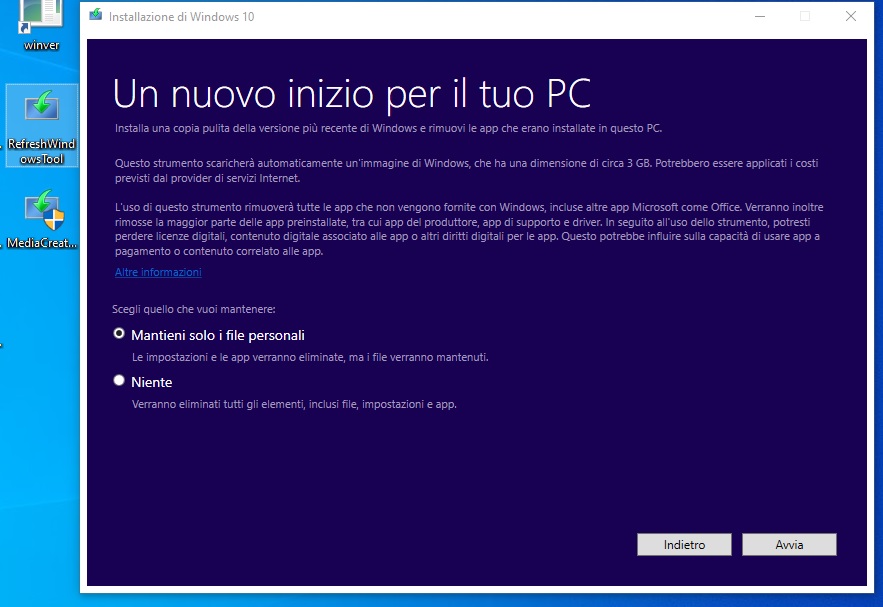Click the Avvia button
Viewport: 883px width, 607px height.
[x=789, y=544]
